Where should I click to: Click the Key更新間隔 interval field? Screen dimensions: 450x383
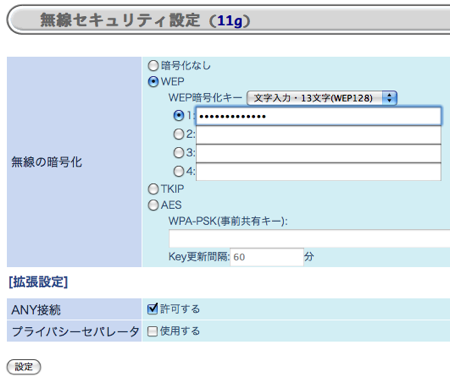pos(267,257)
